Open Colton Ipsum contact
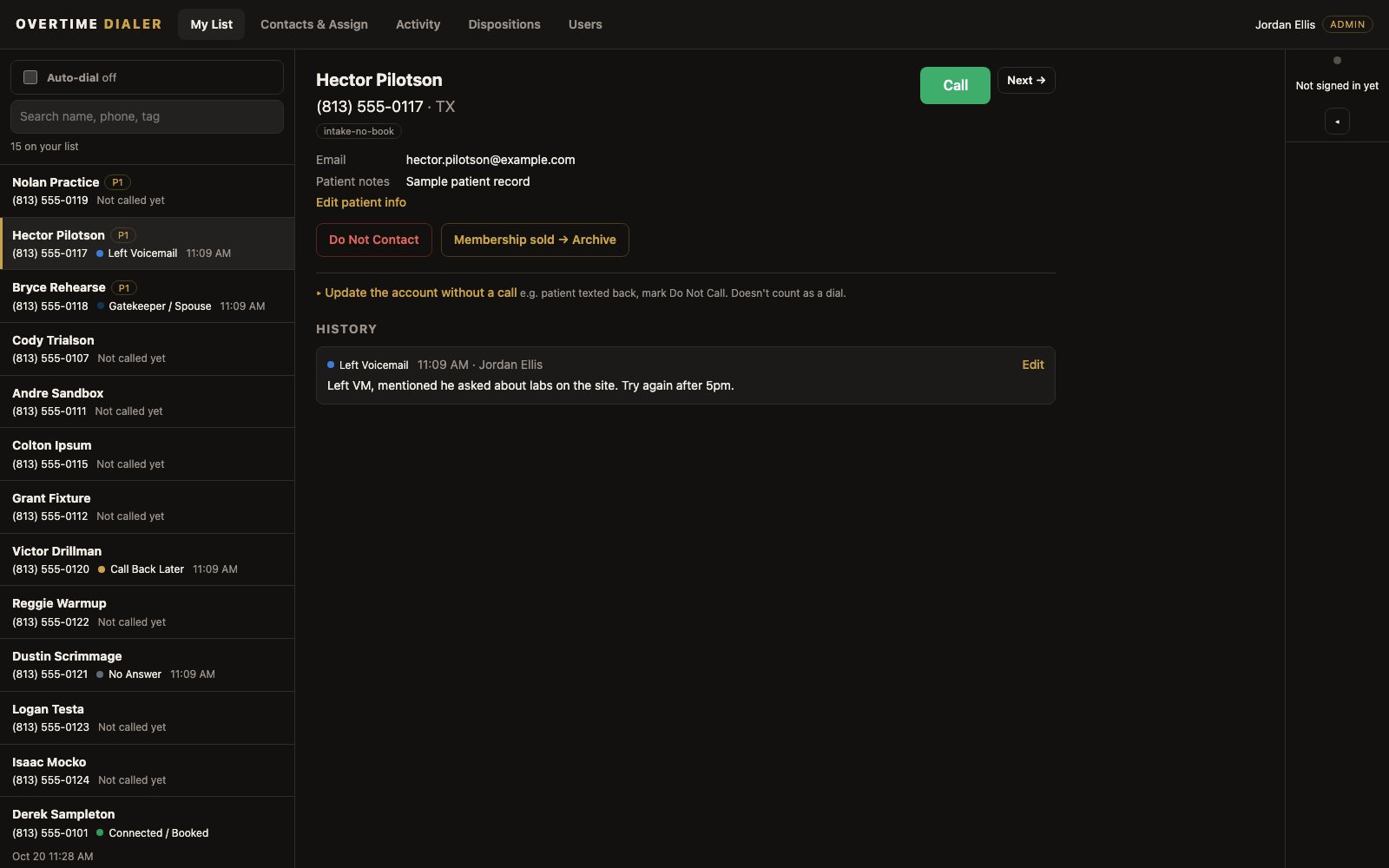 148,454
